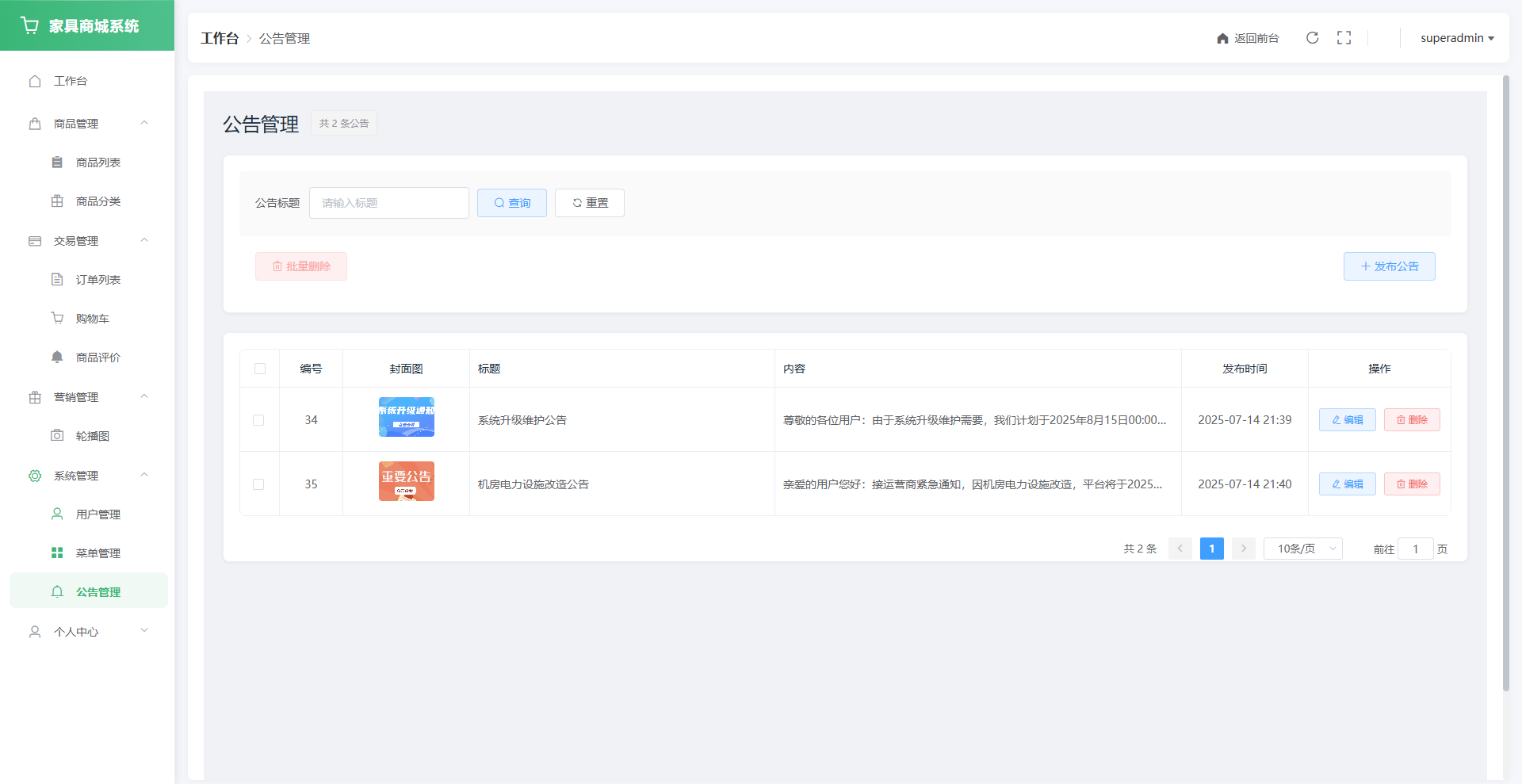Click the shopping cart logo icon

(30, 26)
